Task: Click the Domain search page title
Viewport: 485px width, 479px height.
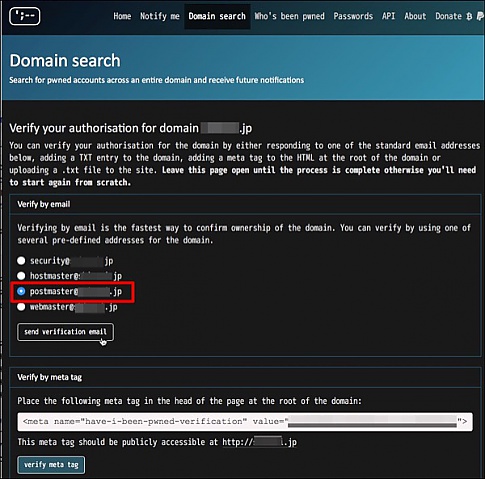Action: pyautogui.click(x=65, y=61)
